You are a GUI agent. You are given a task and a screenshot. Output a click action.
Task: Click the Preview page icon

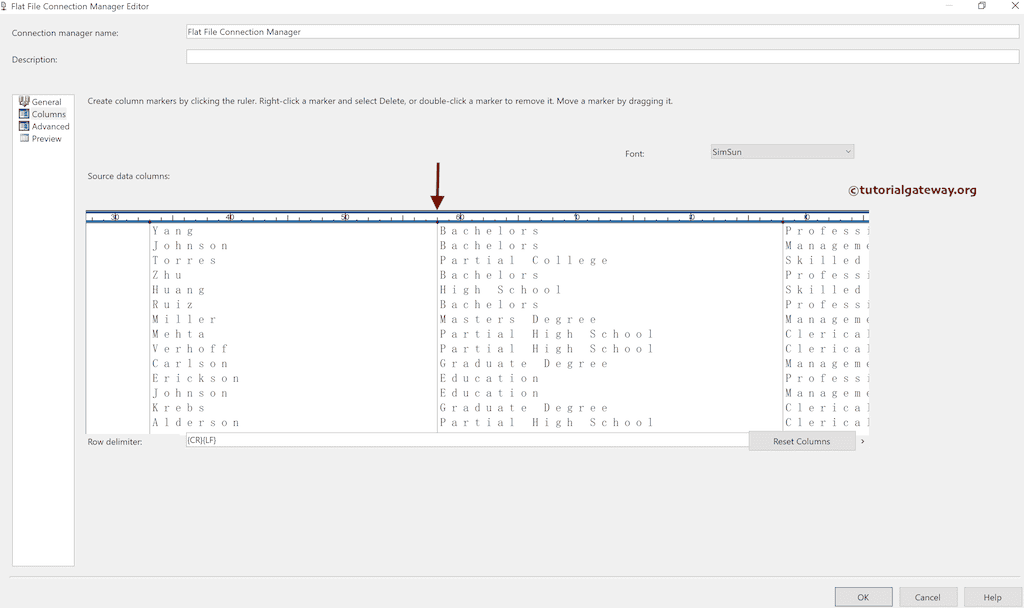coord(24,138)
